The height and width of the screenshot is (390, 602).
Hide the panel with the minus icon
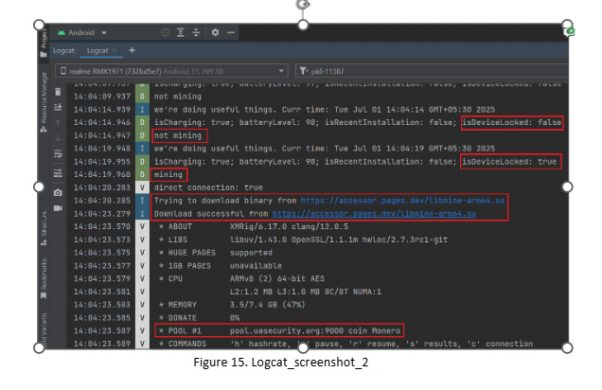[x=231, y=33]
